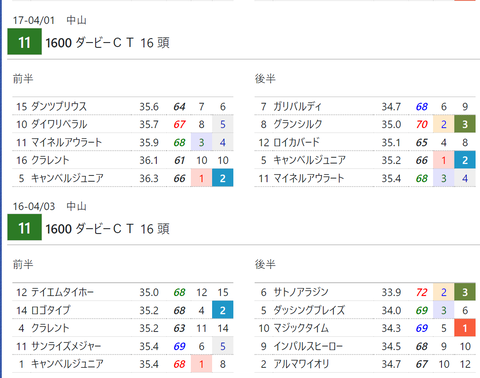
Task: Click rating 67 in アルマワイオリ row
Action: click(422, 365)
